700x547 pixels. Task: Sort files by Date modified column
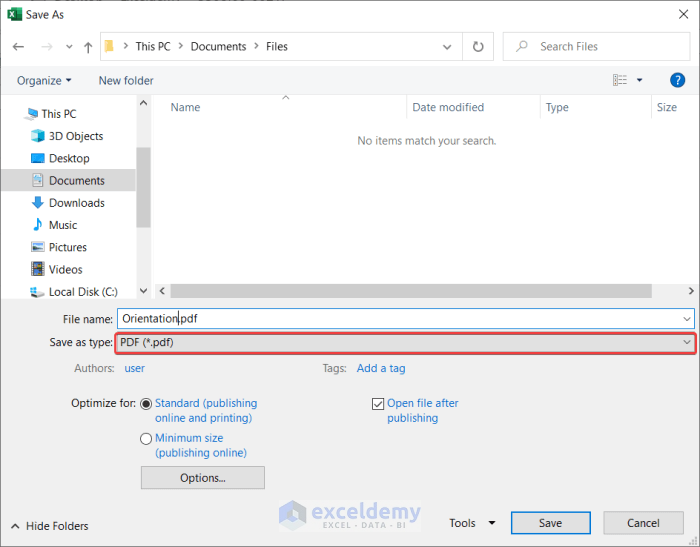click(x=448, y=107)
